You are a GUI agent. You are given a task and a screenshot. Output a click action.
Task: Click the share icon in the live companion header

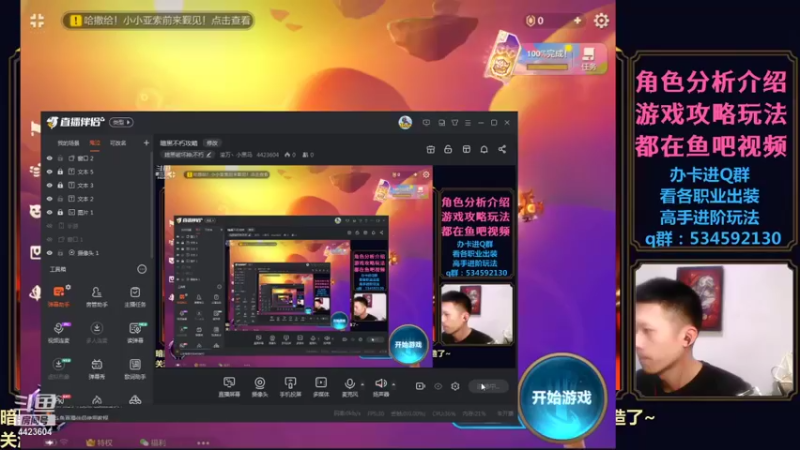click(502, 149)
